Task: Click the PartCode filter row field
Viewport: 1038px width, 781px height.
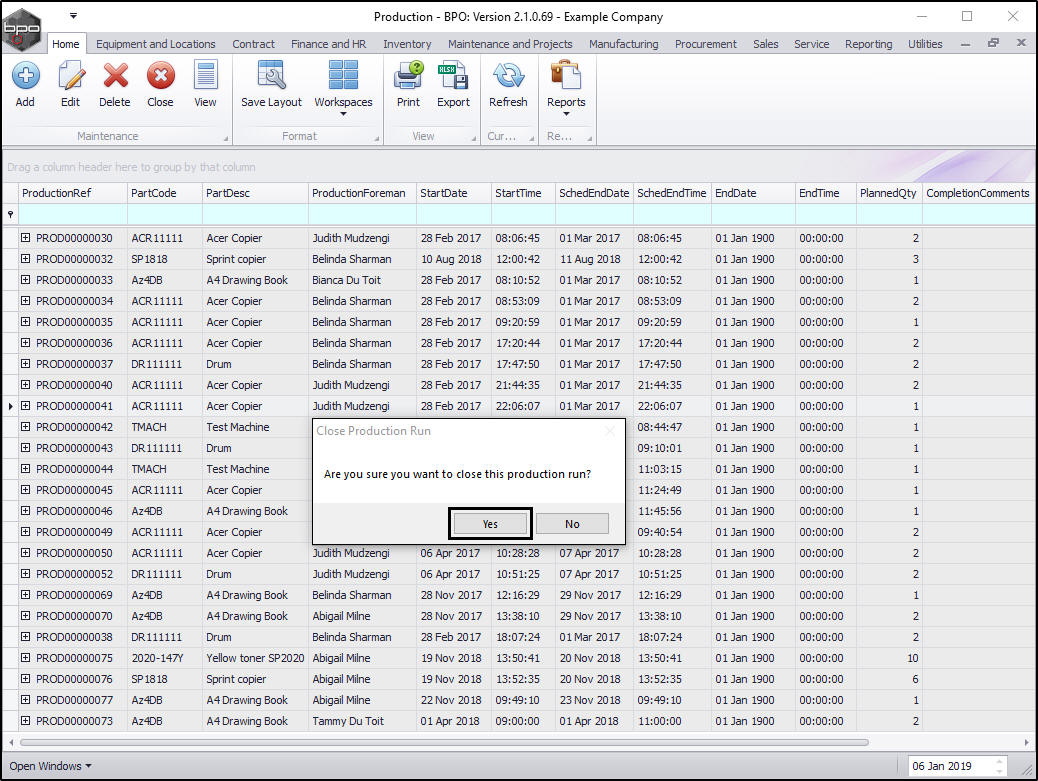Action: click(164, 214)
